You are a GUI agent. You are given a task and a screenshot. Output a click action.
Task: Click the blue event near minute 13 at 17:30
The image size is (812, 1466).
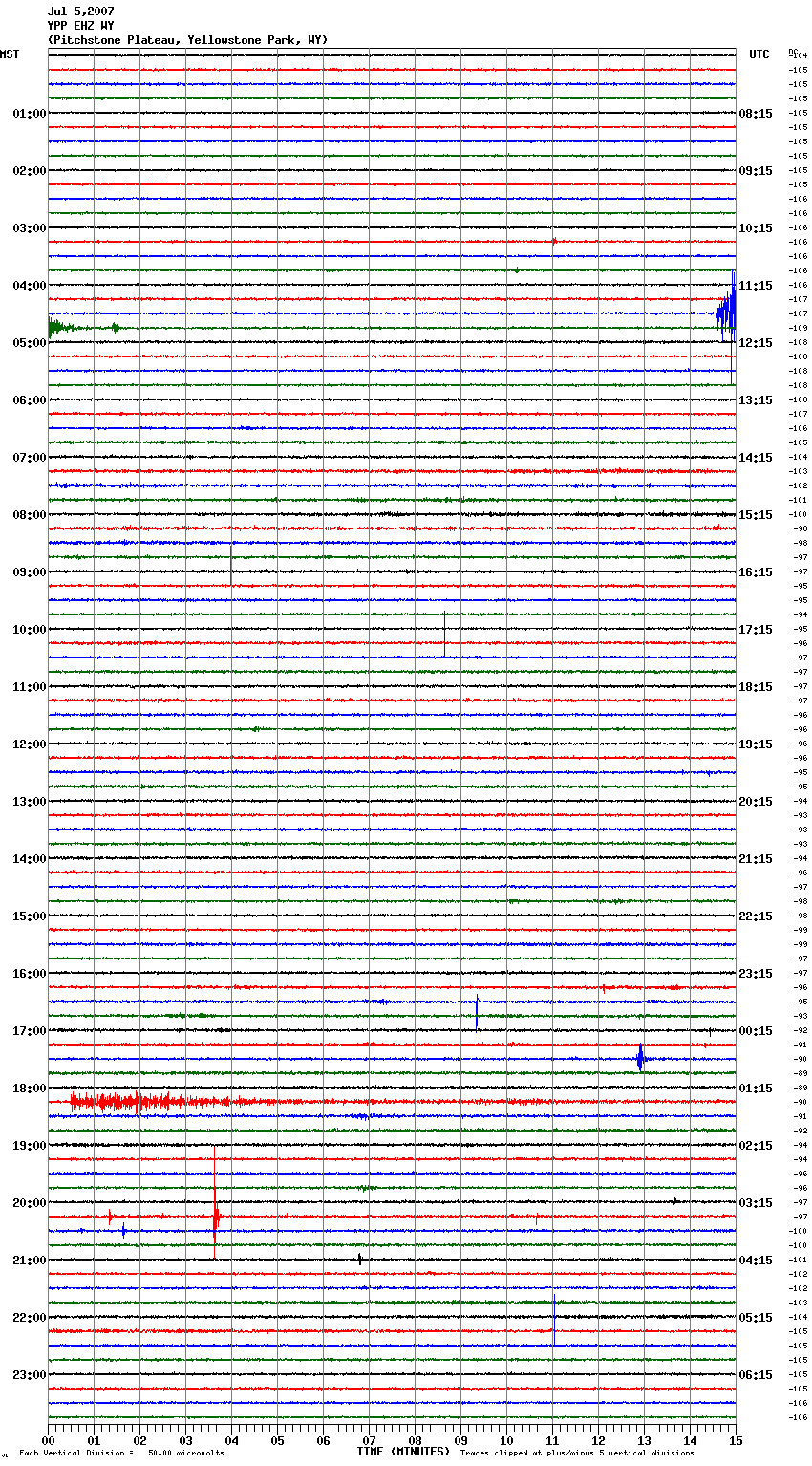640,1058
